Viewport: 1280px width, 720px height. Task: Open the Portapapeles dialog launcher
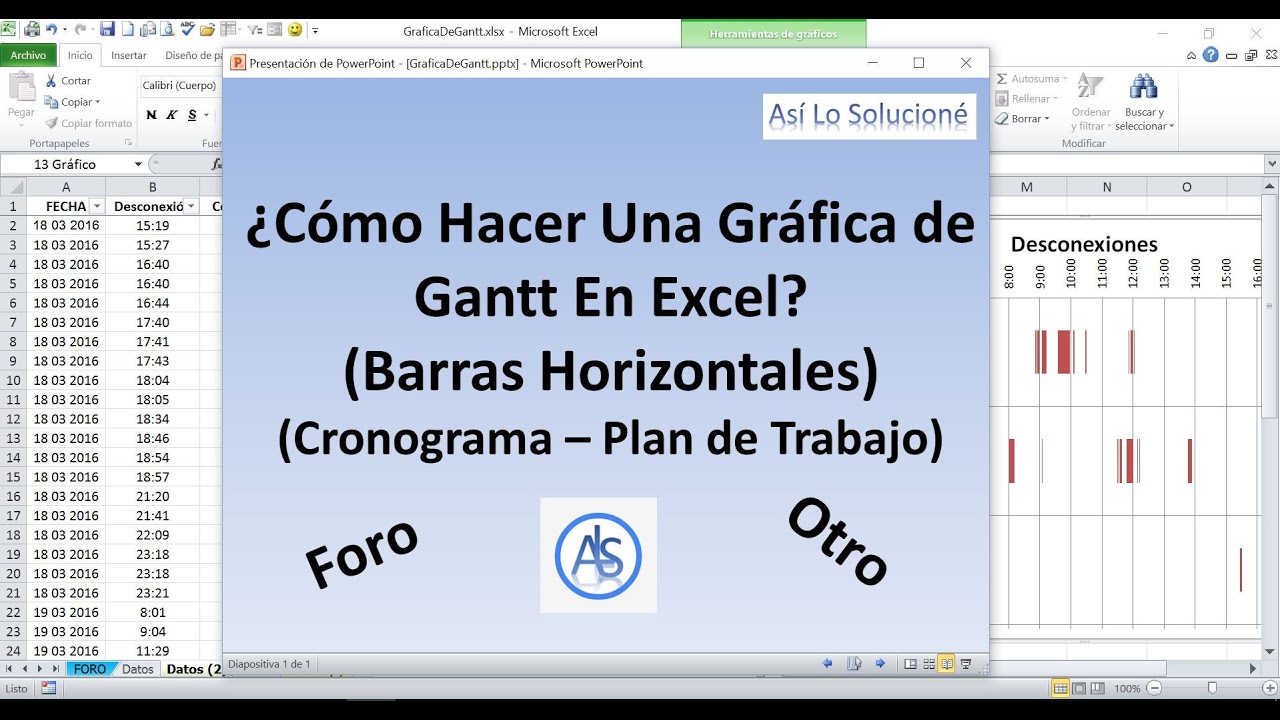(x=127, y=144)
